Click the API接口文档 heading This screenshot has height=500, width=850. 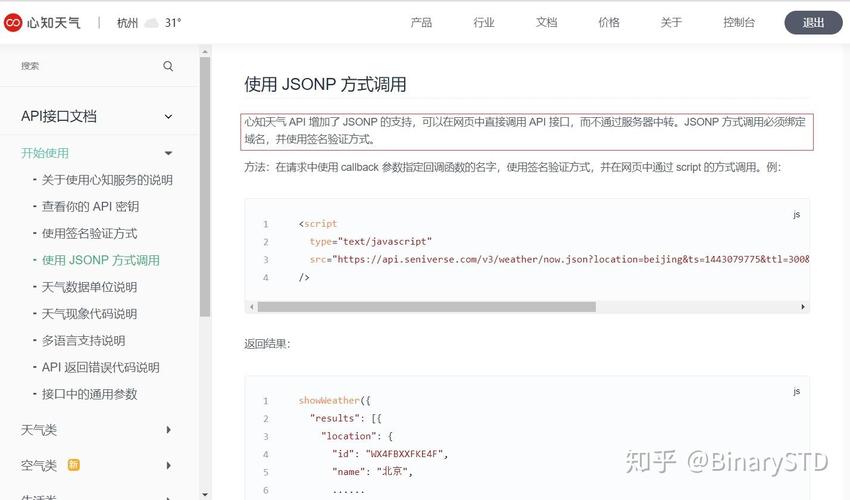pos(59,116)
